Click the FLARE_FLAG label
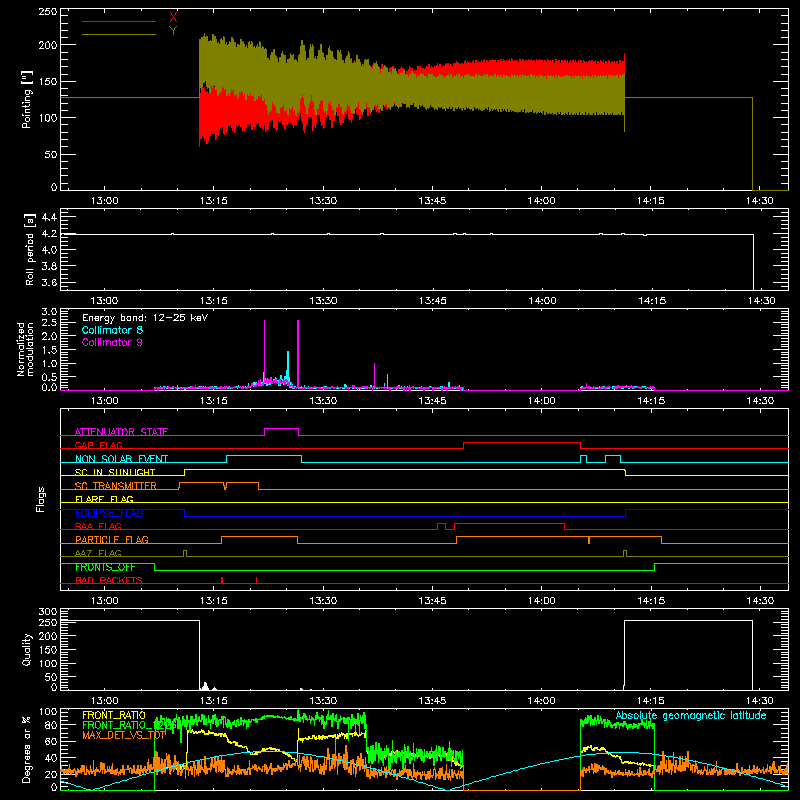Viewport: 800px width, 800px height. coord(104,499)
